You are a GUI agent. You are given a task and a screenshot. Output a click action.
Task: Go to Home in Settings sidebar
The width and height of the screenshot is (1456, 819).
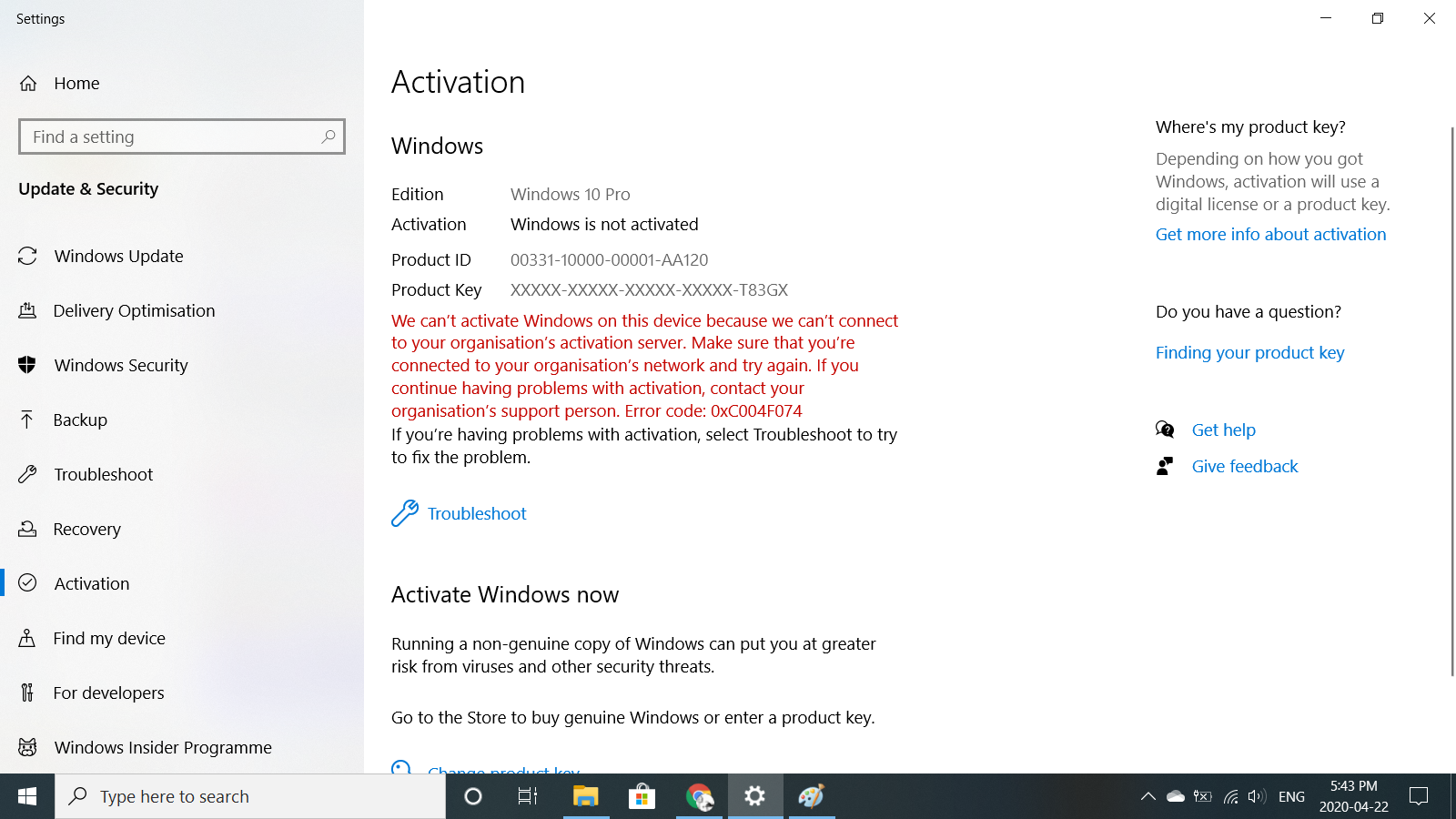pyautogui.click(x=182, y=84)
